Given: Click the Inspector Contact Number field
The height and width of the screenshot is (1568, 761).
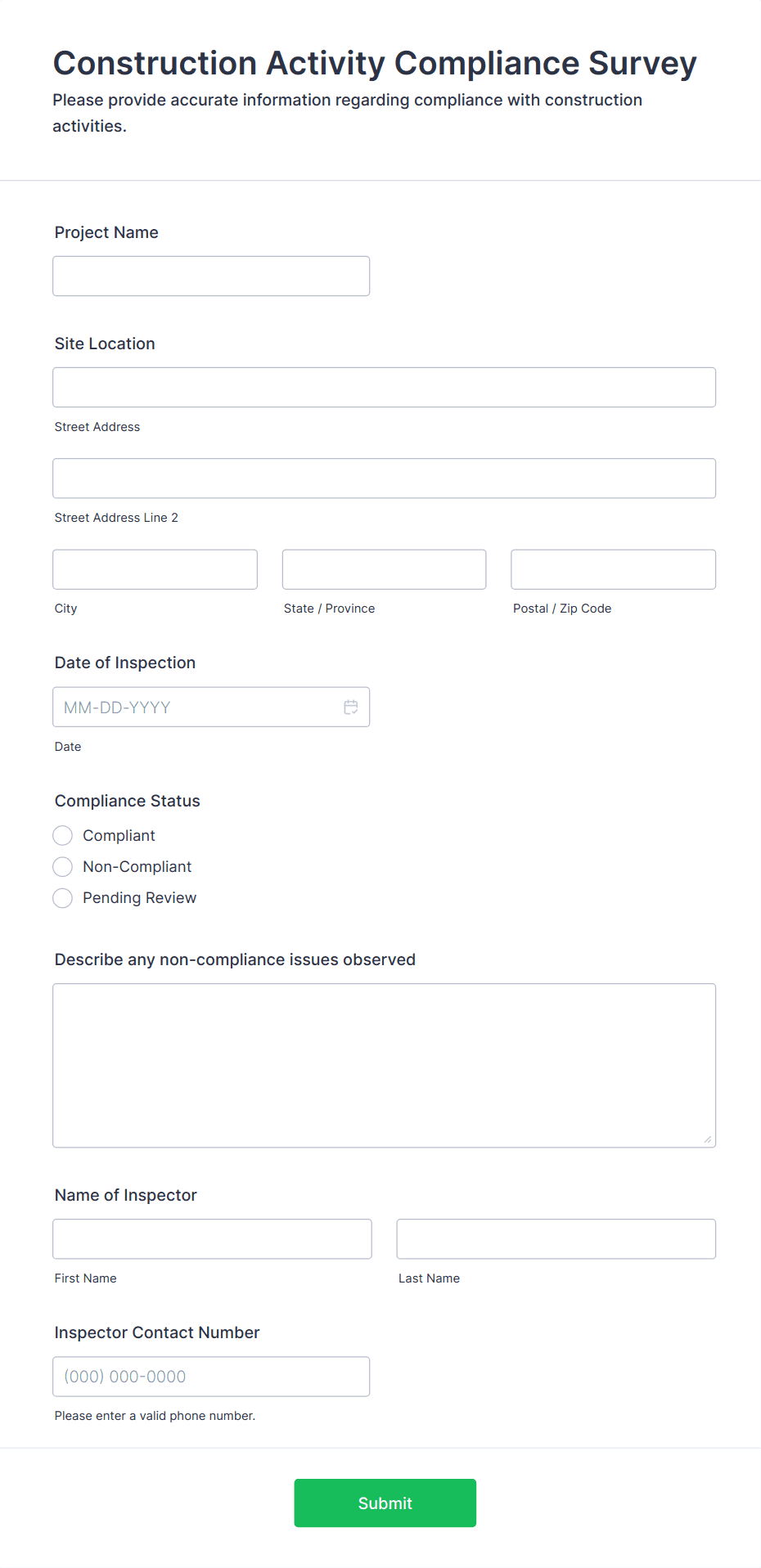Looking at the screenshot, I should 210,1376.
